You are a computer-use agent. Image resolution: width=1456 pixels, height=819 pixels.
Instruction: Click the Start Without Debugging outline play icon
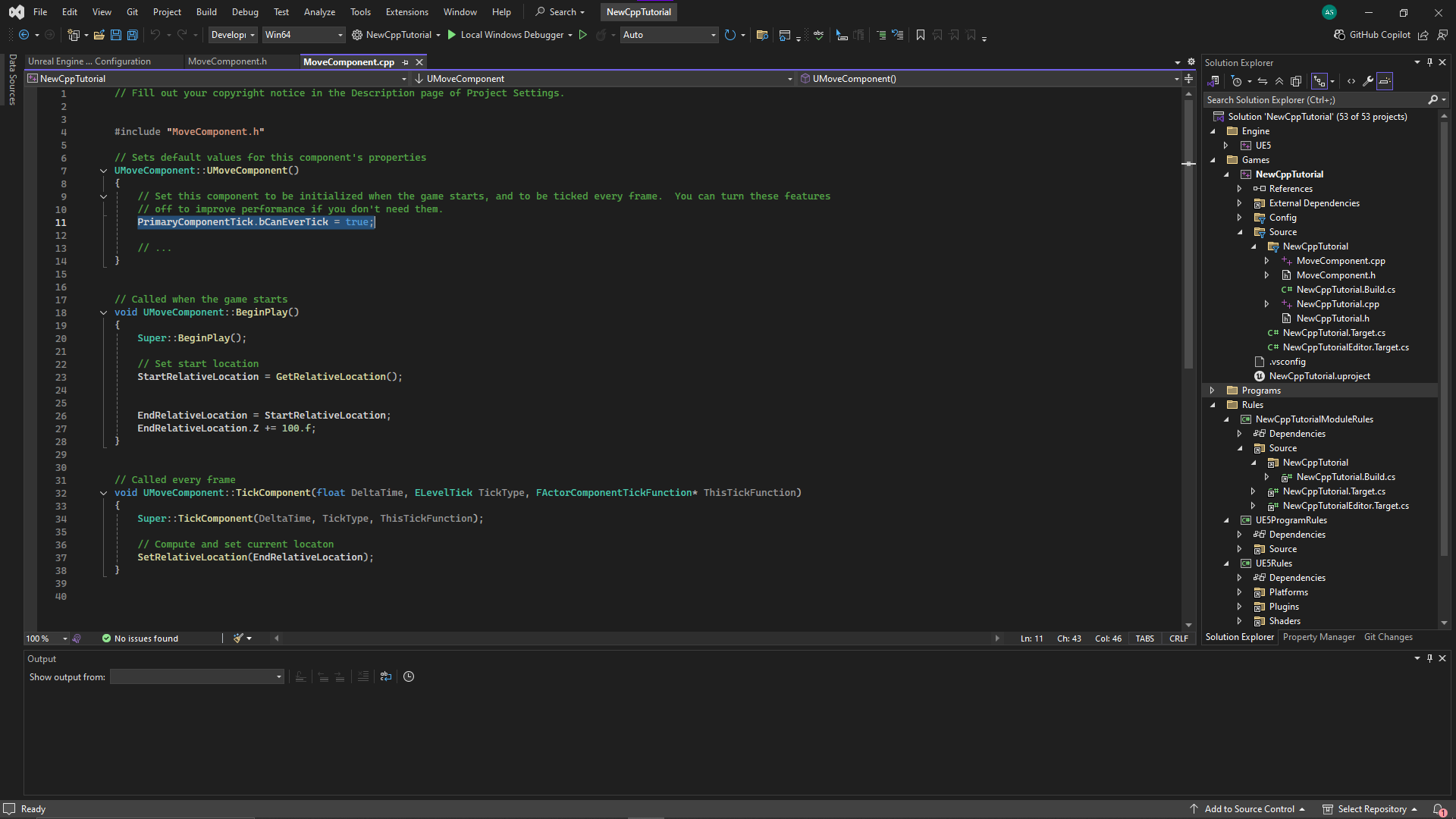582,35
